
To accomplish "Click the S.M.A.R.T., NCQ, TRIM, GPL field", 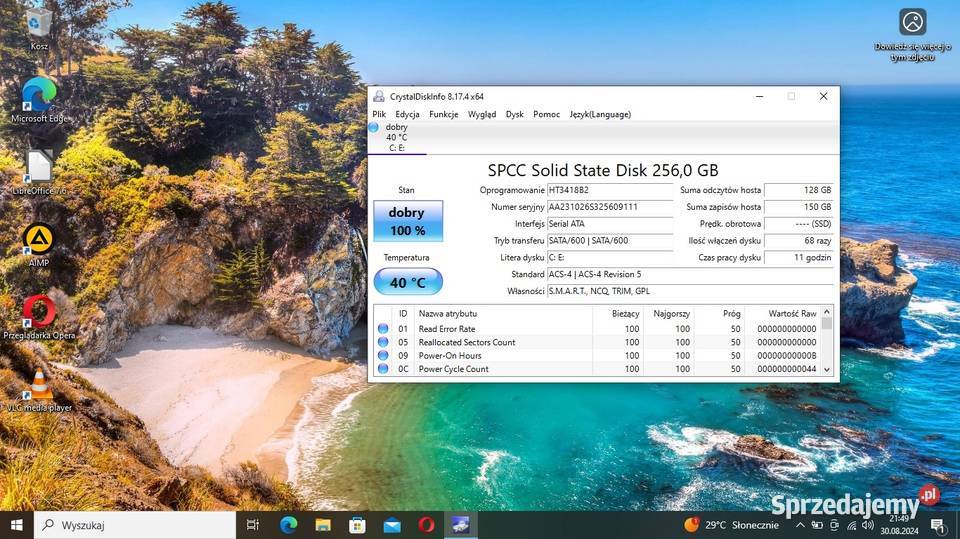I will tap(690, 291).
